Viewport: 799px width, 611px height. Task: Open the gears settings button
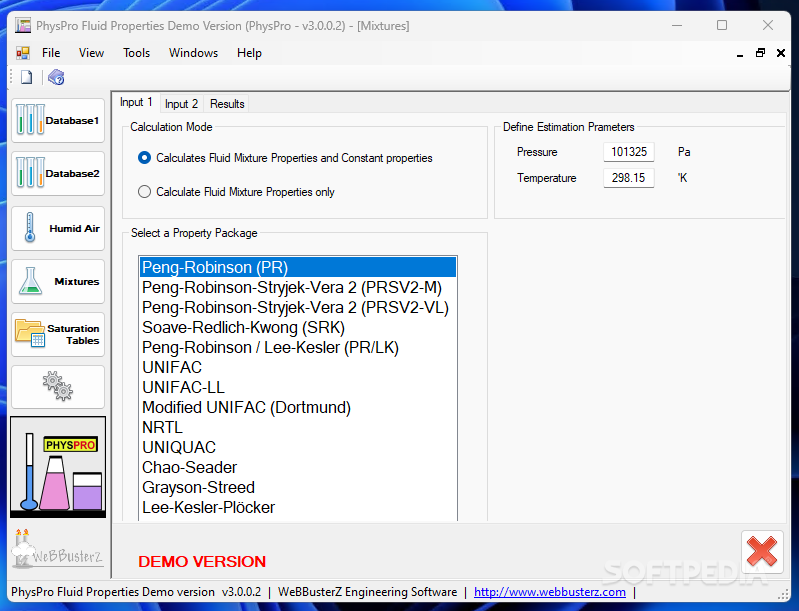point(58,387)
